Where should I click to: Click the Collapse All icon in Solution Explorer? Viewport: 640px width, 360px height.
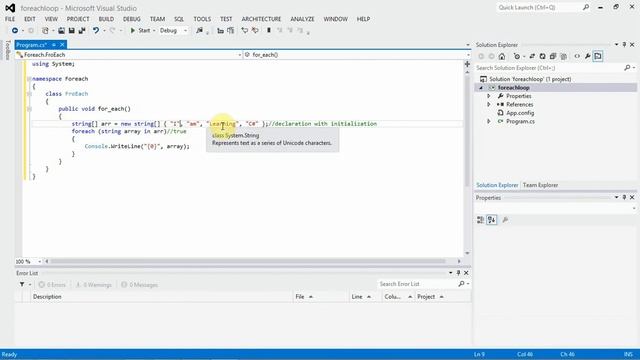[553, 56]
